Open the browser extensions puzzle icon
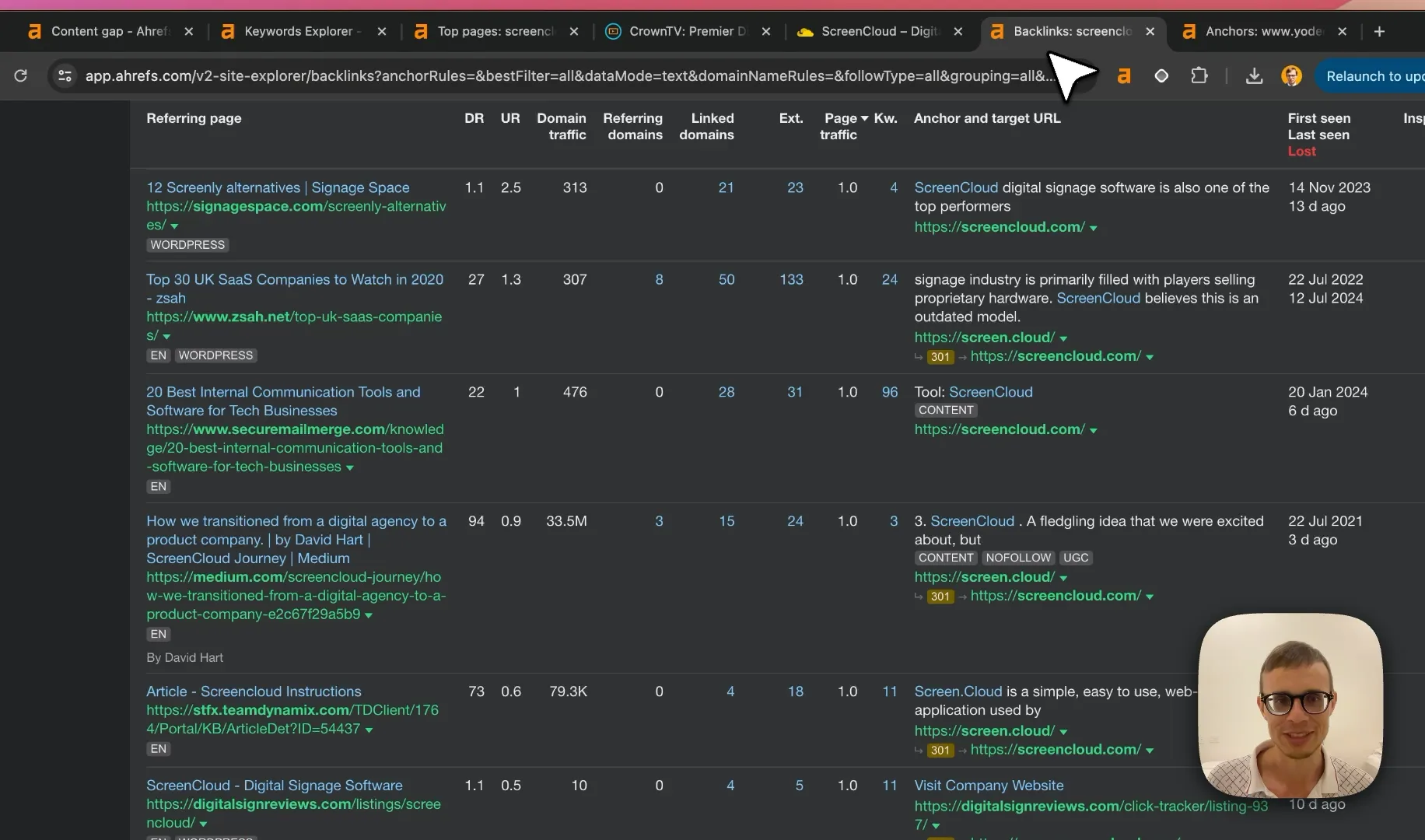 pyautogui.click(x=1199, y=75)
